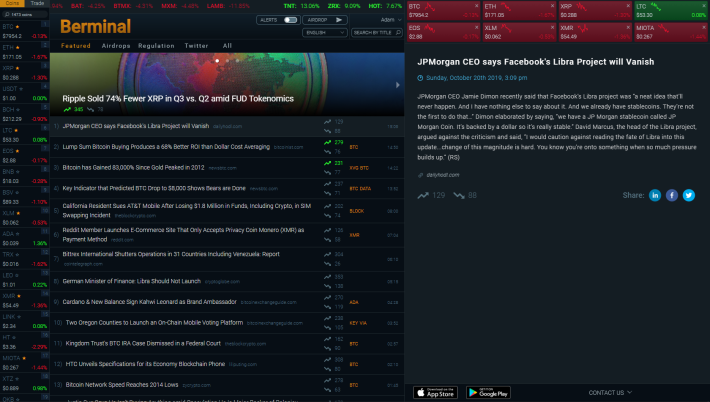Viewport: 710px width, 402px height.
Task: Close the ETH ticker card
Action: pos(552,6)
